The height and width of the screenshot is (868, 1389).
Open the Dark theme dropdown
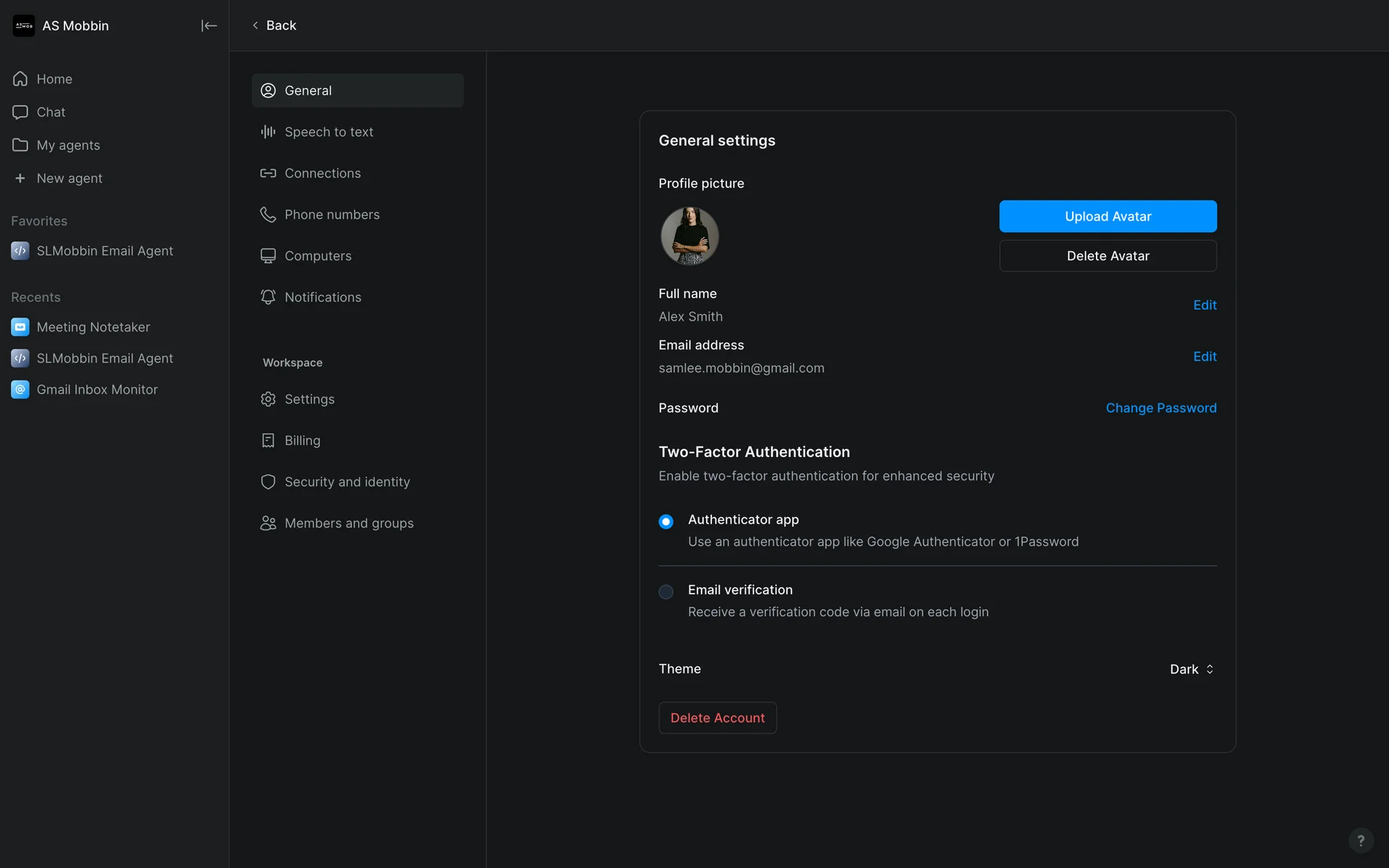(1192, 669)
